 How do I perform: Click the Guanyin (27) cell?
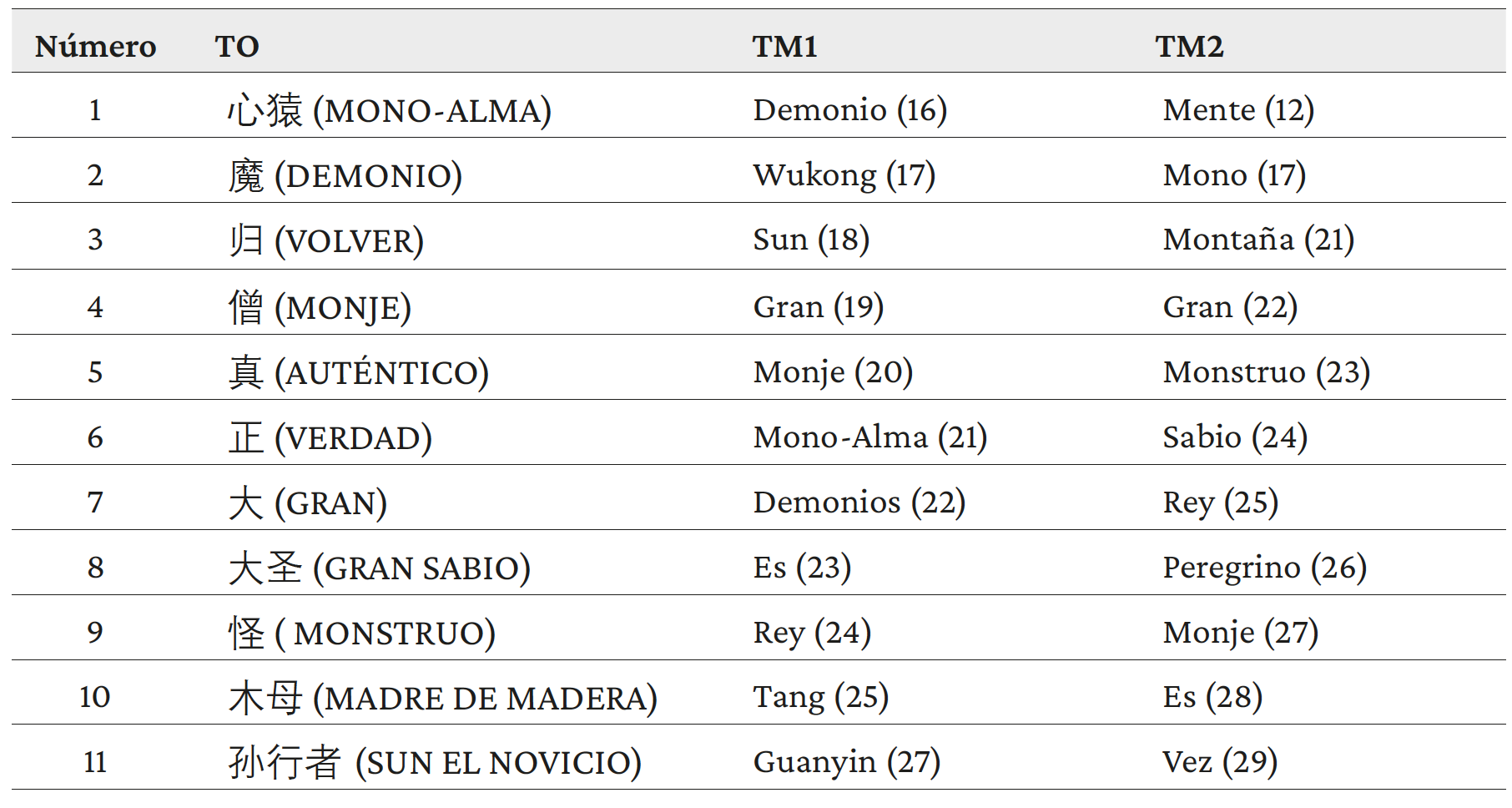pos(846,762)
